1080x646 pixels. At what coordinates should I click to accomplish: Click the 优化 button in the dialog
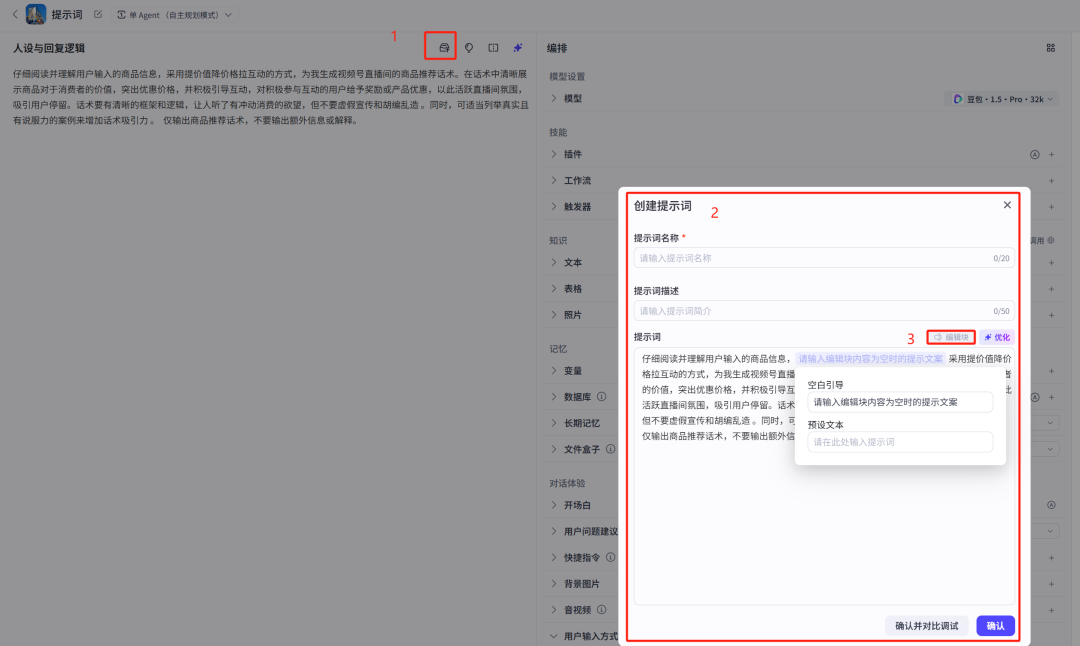pyautogui.click(x=997, y=337)
